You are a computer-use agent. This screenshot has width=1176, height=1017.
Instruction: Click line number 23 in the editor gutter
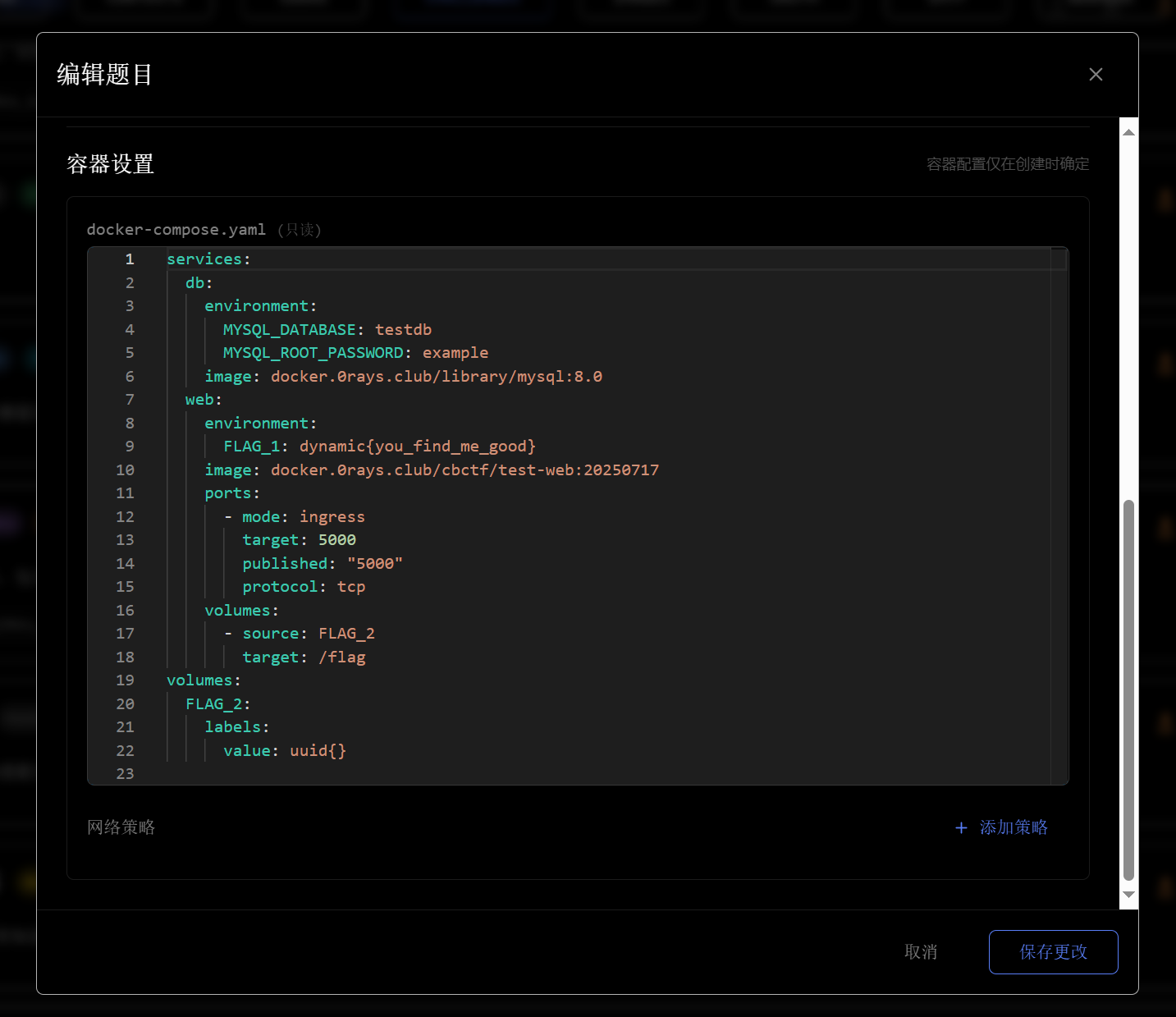coord(125,774)
